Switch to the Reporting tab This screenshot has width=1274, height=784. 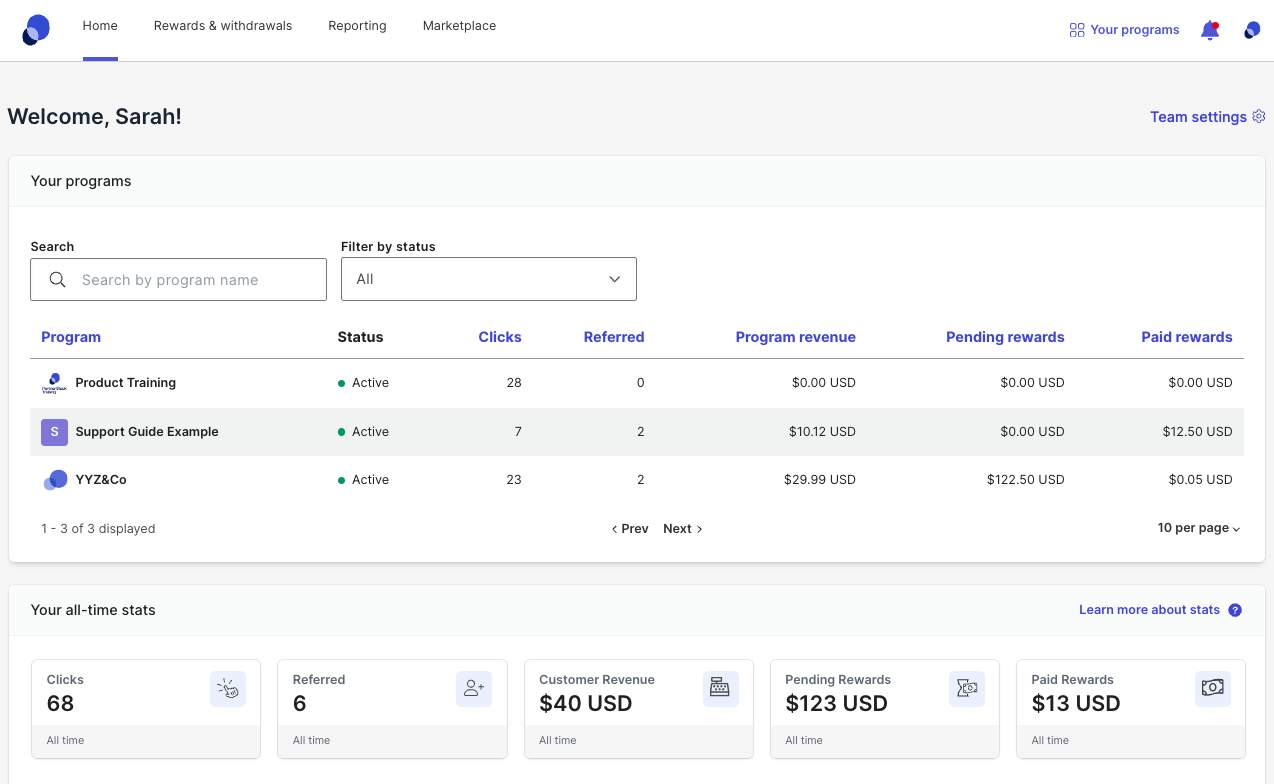(x=357, y=26)
